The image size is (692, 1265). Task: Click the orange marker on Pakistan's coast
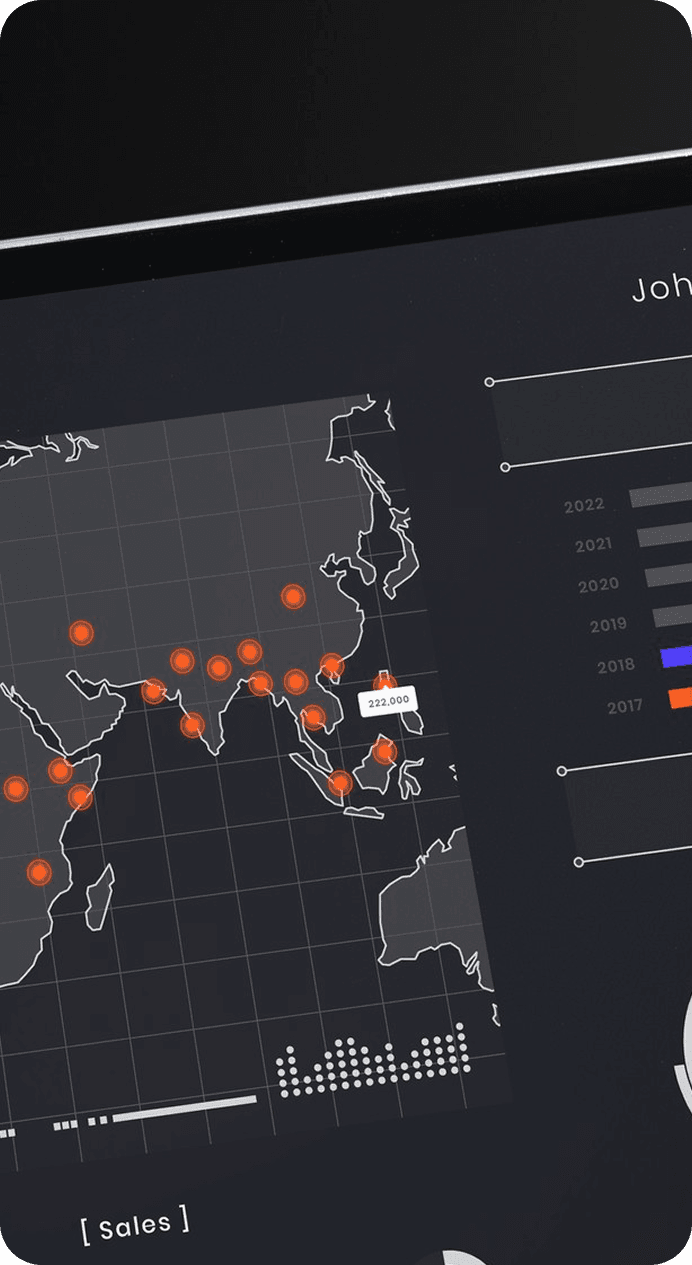coord(153,691)
